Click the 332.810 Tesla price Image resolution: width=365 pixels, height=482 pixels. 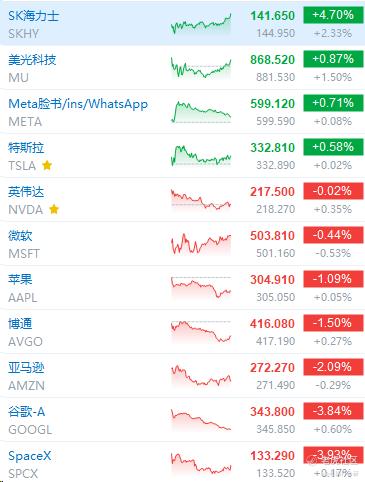click(x=272, y=147)
